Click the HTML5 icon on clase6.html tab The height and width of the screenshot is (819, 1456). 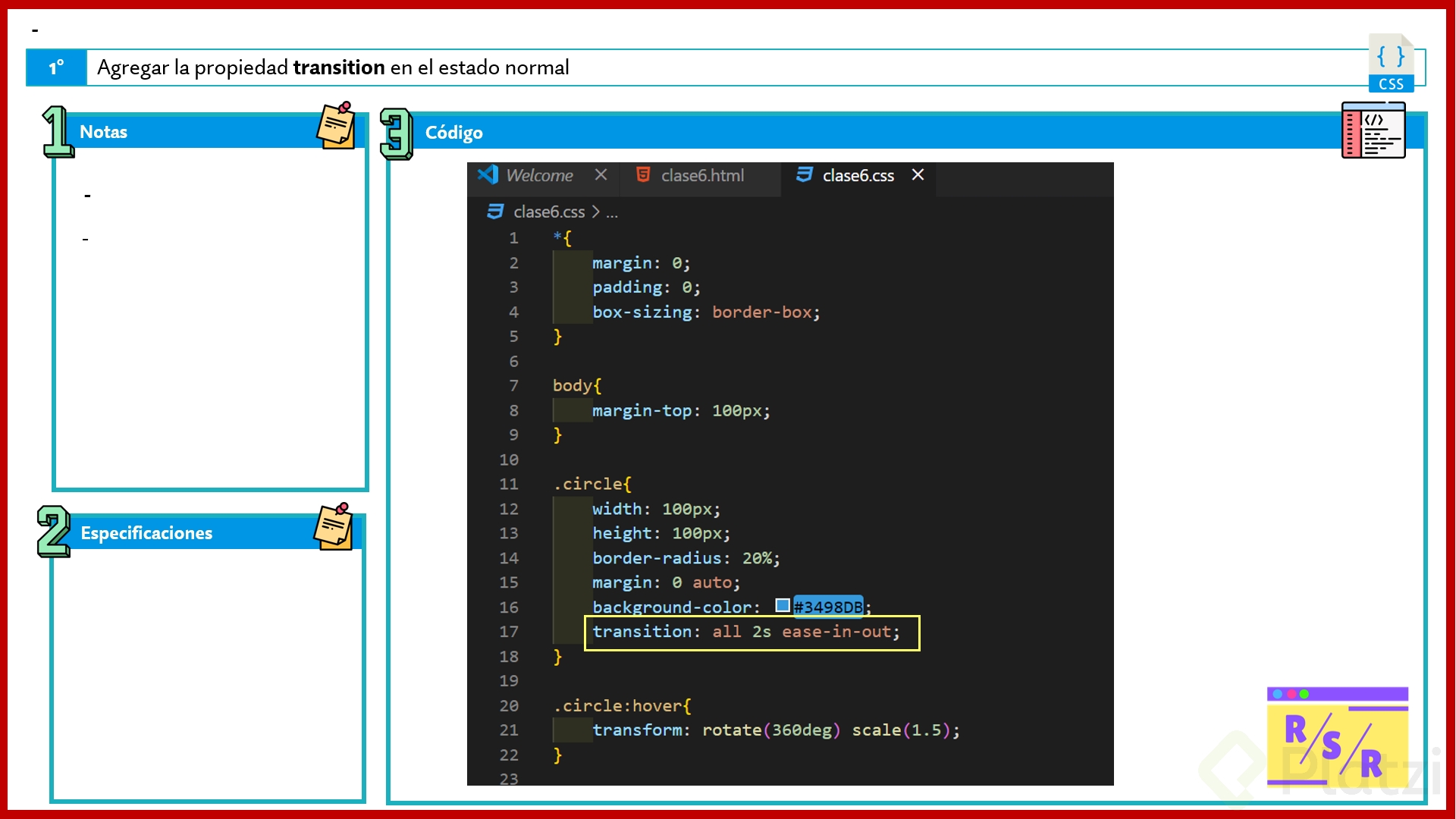(643, 175)
